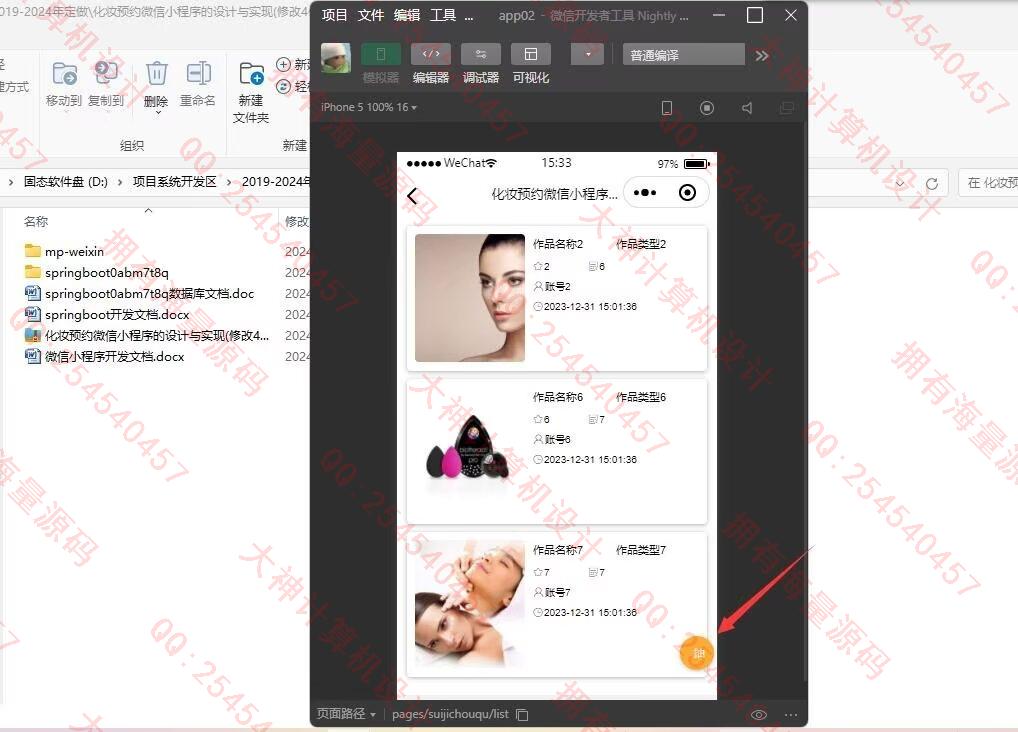
Task: Select springboot开发文档.docx file
Action: 117,314
